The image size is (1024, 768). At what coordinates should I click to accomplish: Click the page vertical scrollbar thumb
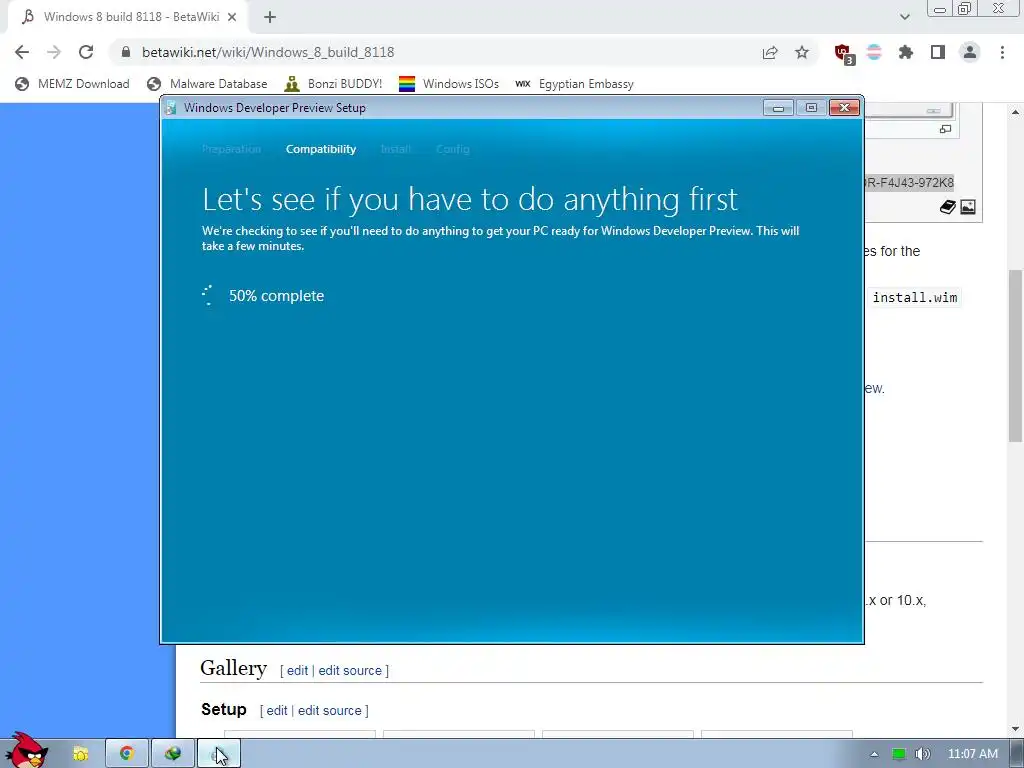[x=1016, y=356]
